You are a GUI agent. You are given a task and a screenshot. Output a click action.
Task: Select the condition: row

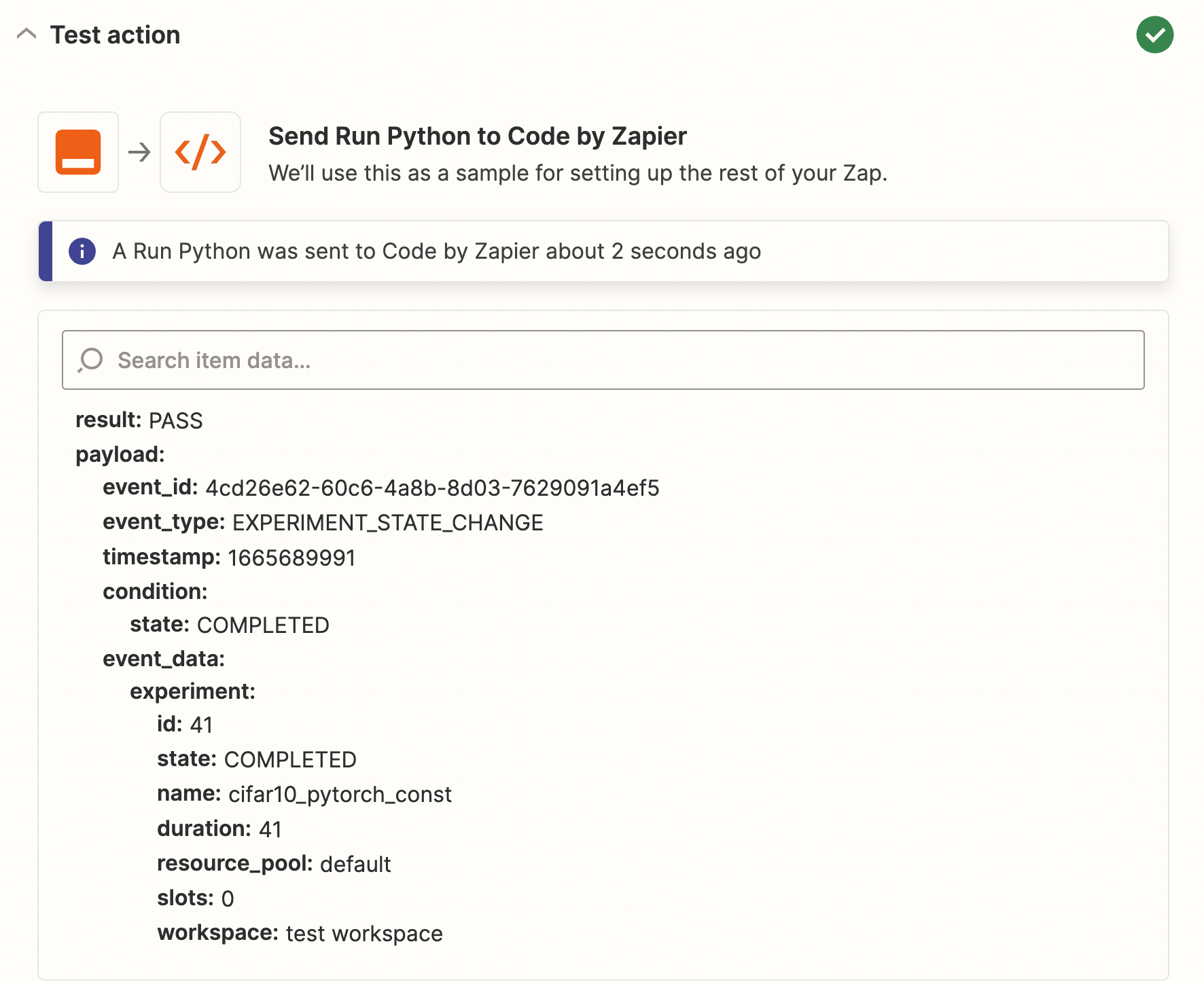coord(155,592)
